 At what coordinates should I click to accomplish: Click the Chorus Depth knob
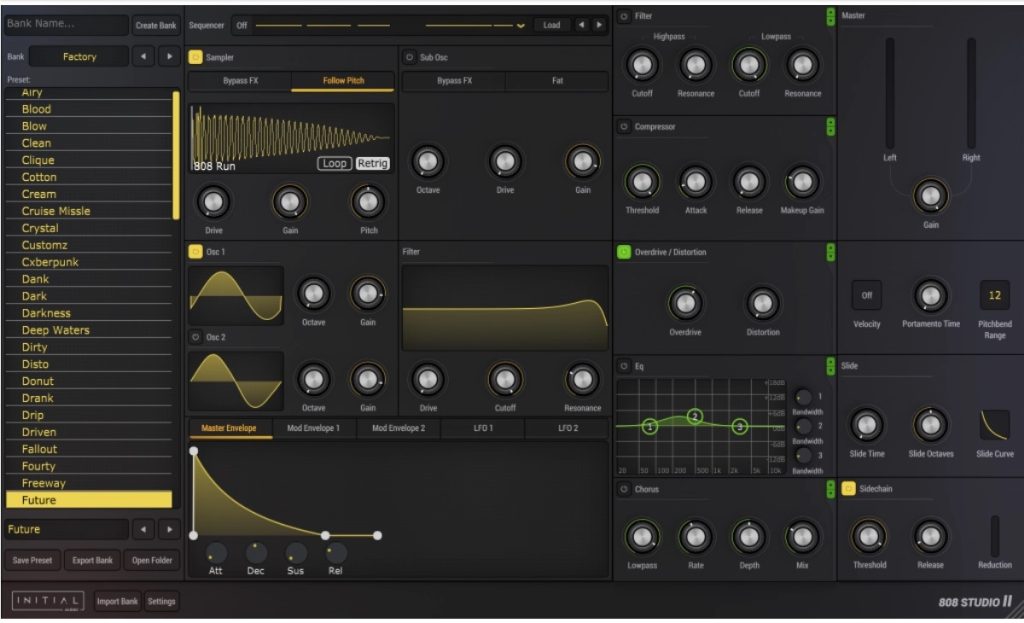pos(749,537)
